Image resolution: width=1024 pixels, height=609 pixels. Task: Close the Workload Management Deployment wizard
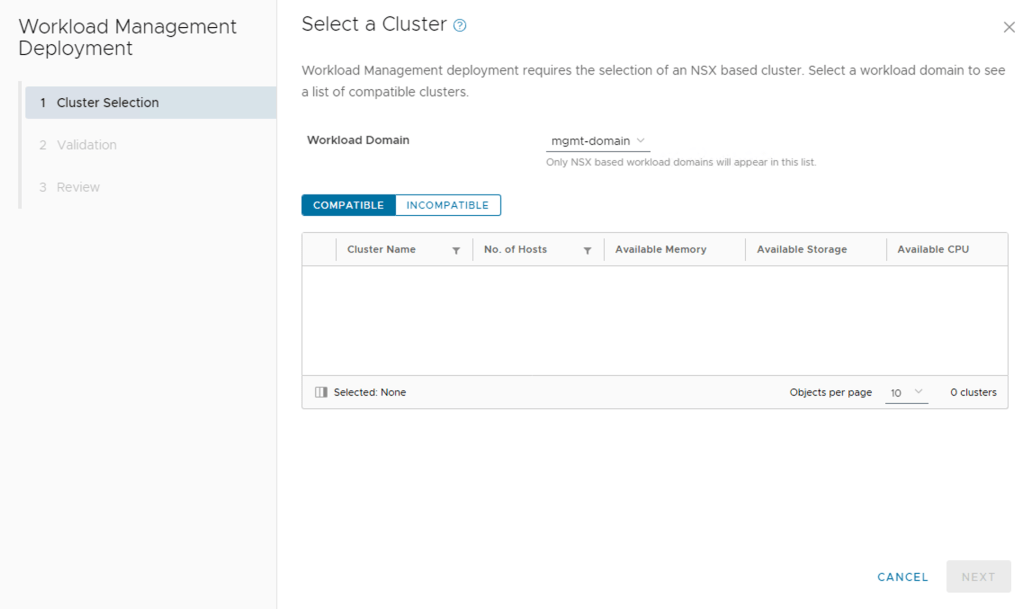[1008, 28]
